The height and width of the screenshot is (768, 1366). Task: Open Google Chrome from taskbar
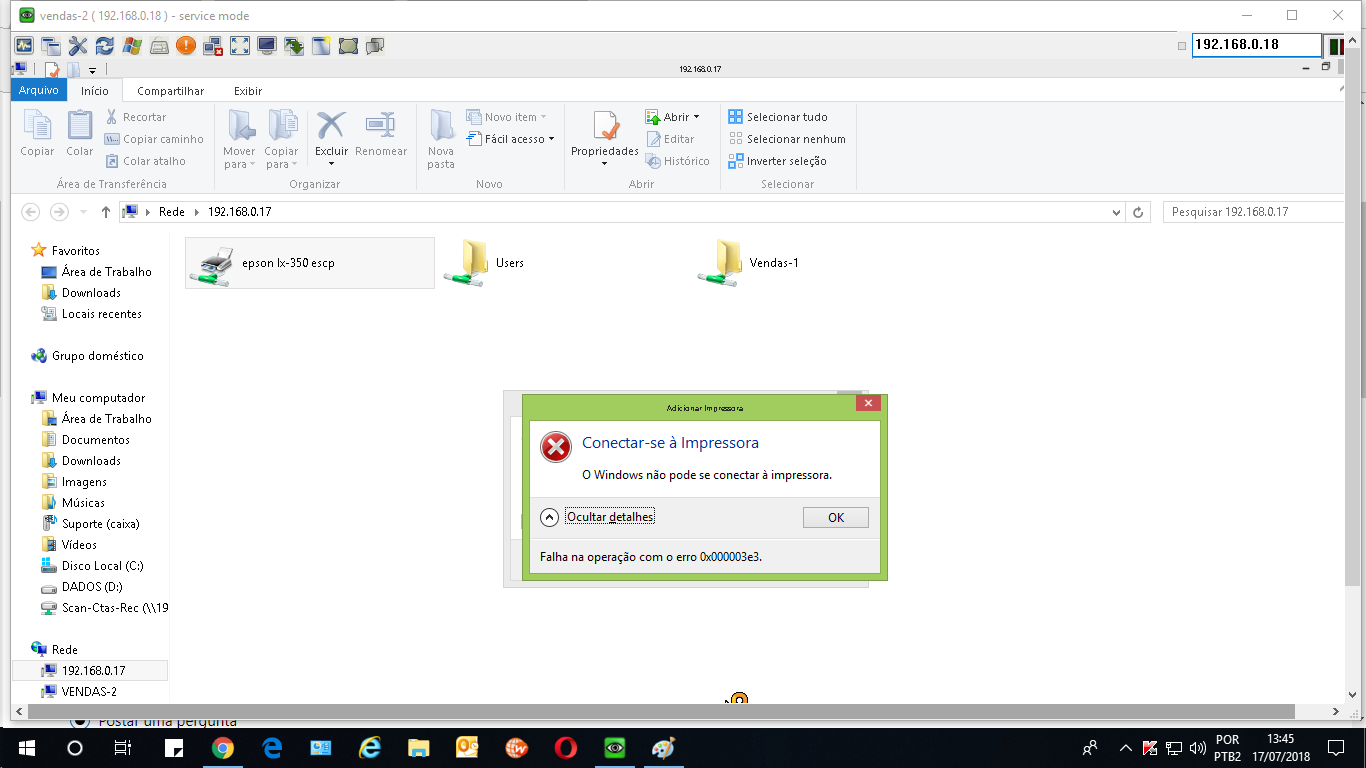pos(223,747)
